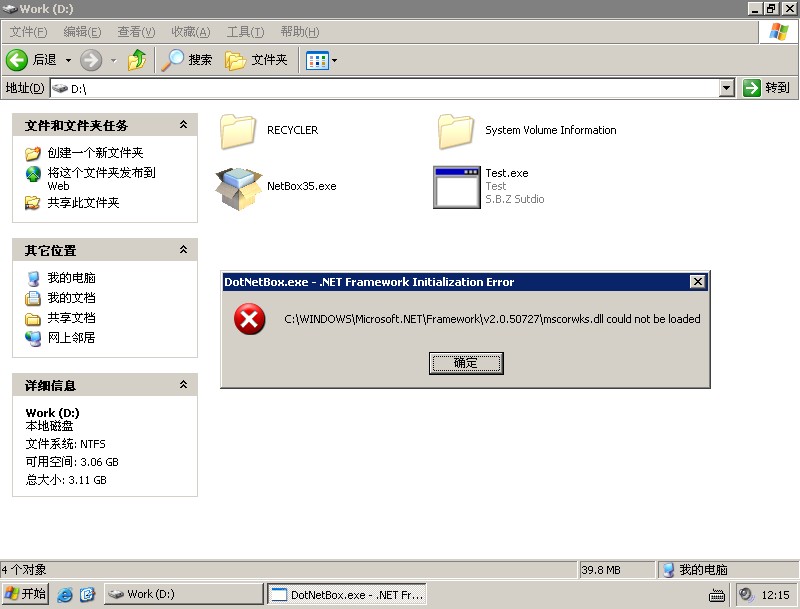Select the Test.exe application icon
800x609 pixels.
(x=457, y=187)
